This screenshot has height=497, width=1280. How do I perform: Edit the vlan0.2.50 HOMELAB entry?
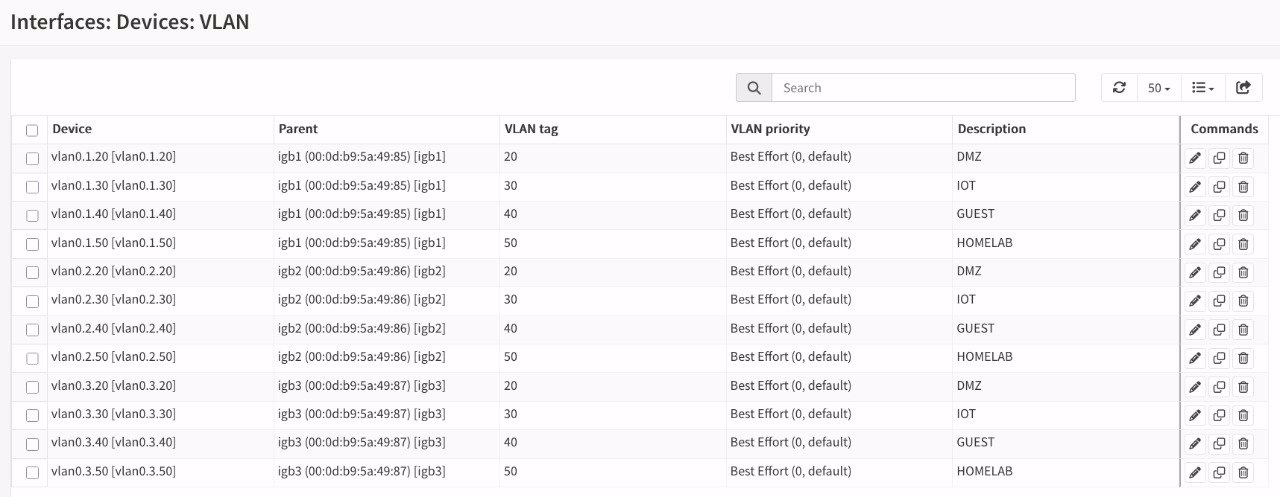(1195, 358)
